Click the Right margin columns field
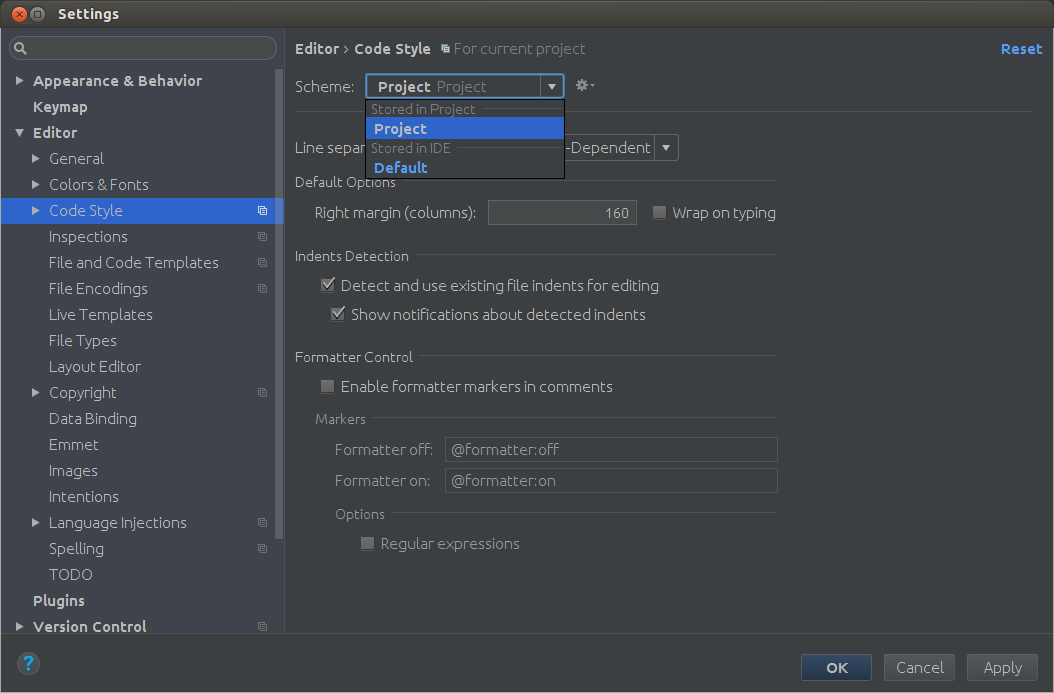1054x693 pixels. [561, 213]
